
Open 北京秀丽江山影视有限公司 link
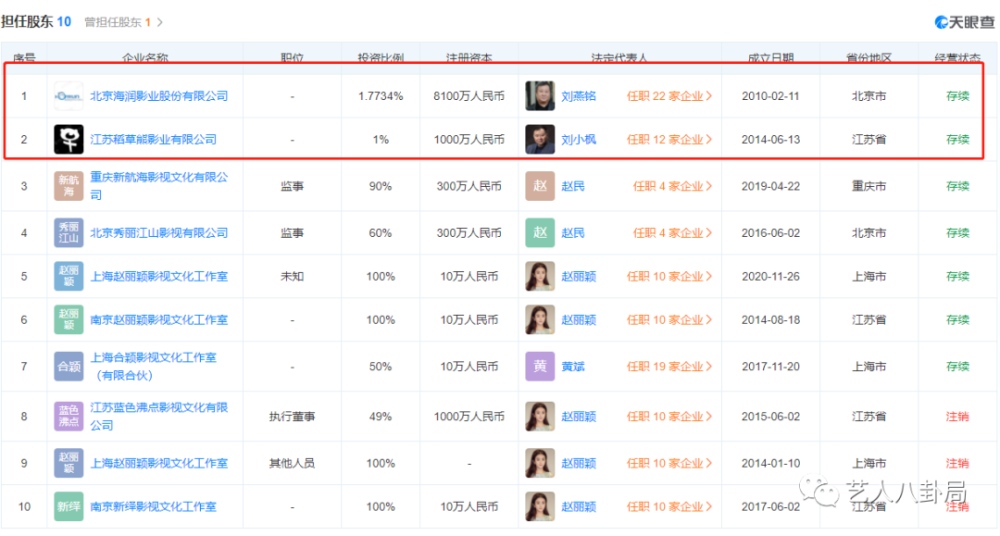point(159,233)
